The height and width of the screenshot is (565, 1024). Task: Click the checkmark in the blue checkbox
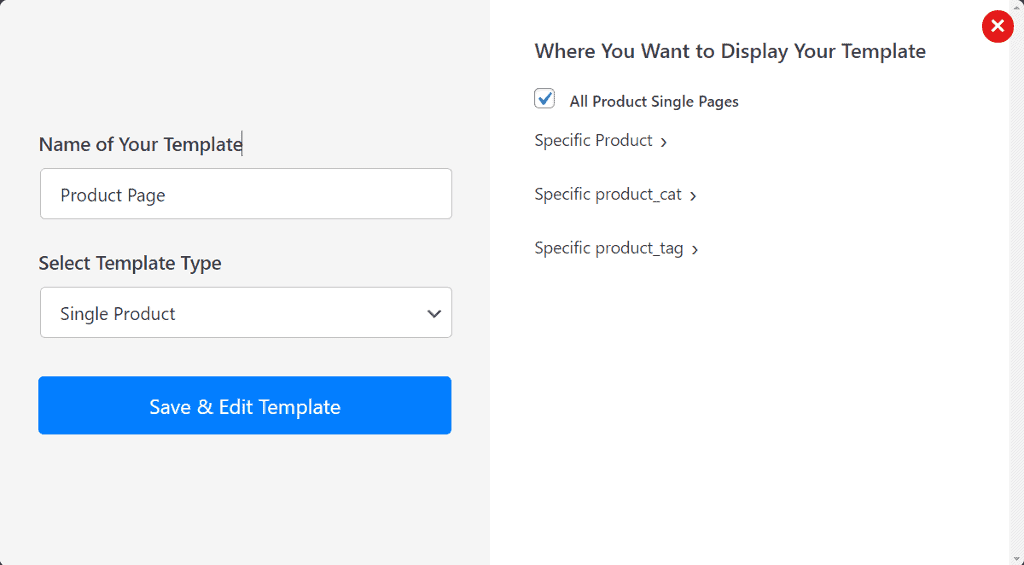[545, 98]
